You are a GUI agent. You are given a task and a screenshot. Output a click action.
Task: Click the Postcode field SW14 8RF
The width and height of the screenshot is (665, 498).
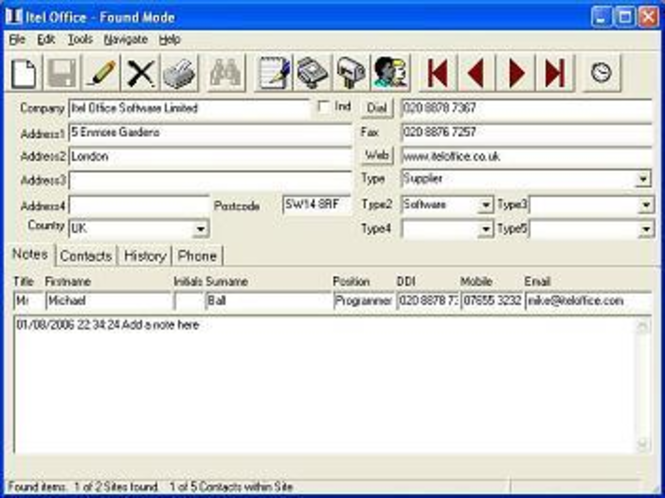[x=317, y=204]
